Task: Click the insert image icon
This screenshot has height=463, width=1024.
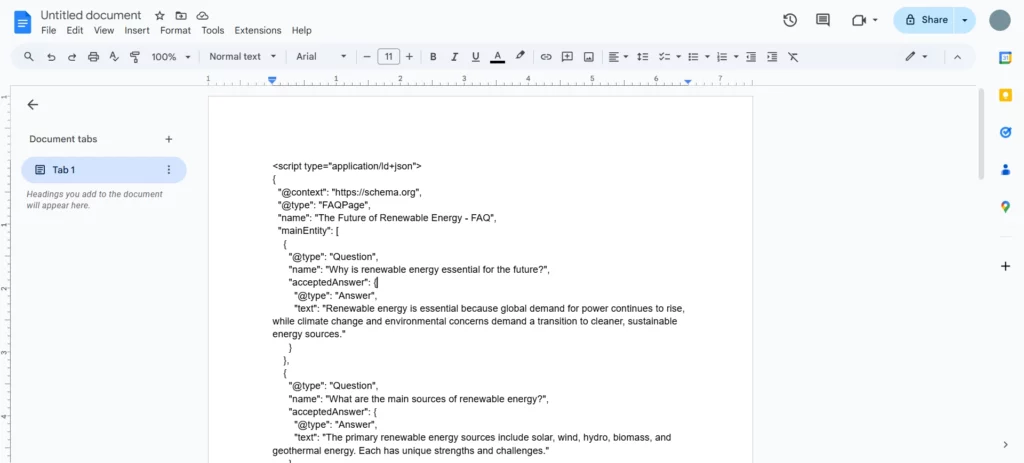Action: pos(589,57)
